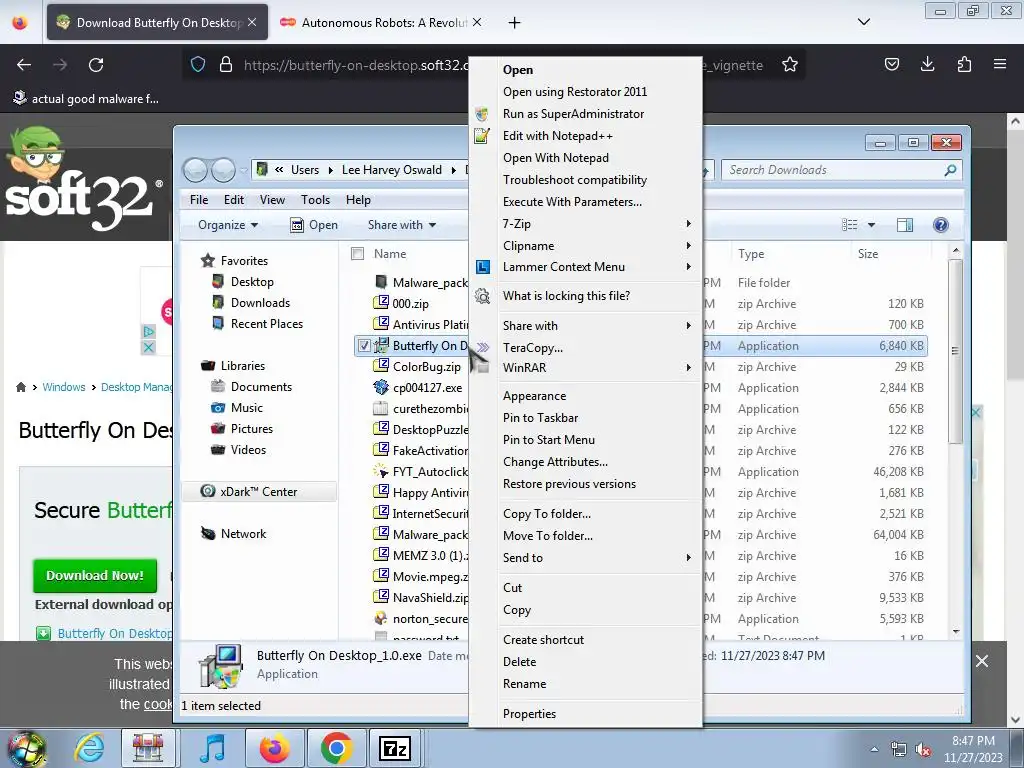List all tabs dropdown chevron

863,22
